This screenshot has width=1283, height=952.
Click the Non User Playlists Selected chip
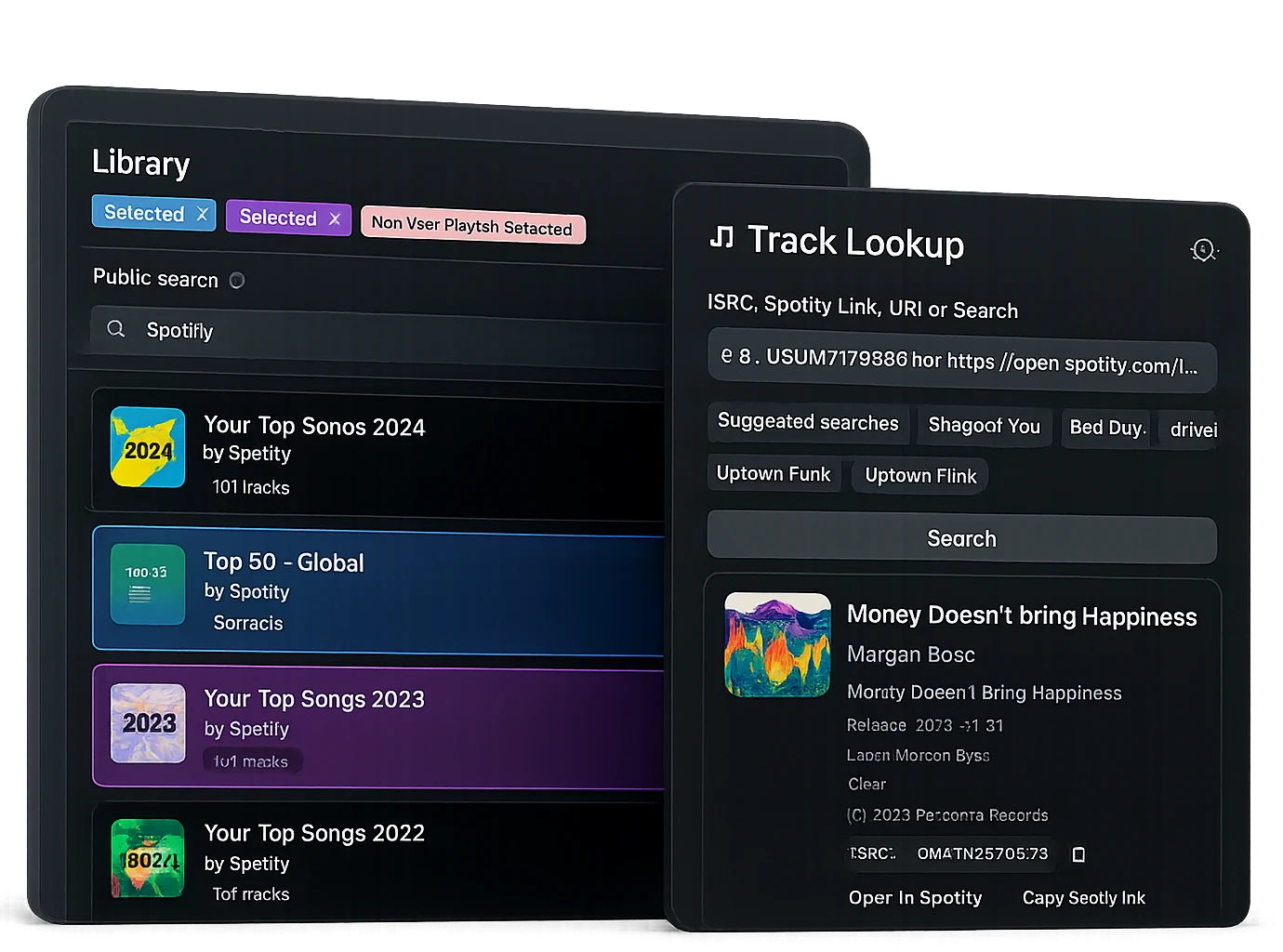point(472,226)
